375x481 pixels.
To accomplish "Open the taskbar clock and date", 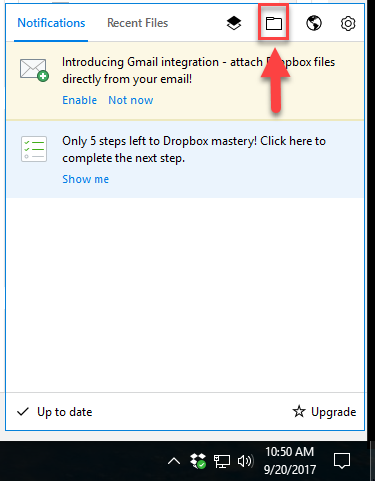I will coord(290,461).
